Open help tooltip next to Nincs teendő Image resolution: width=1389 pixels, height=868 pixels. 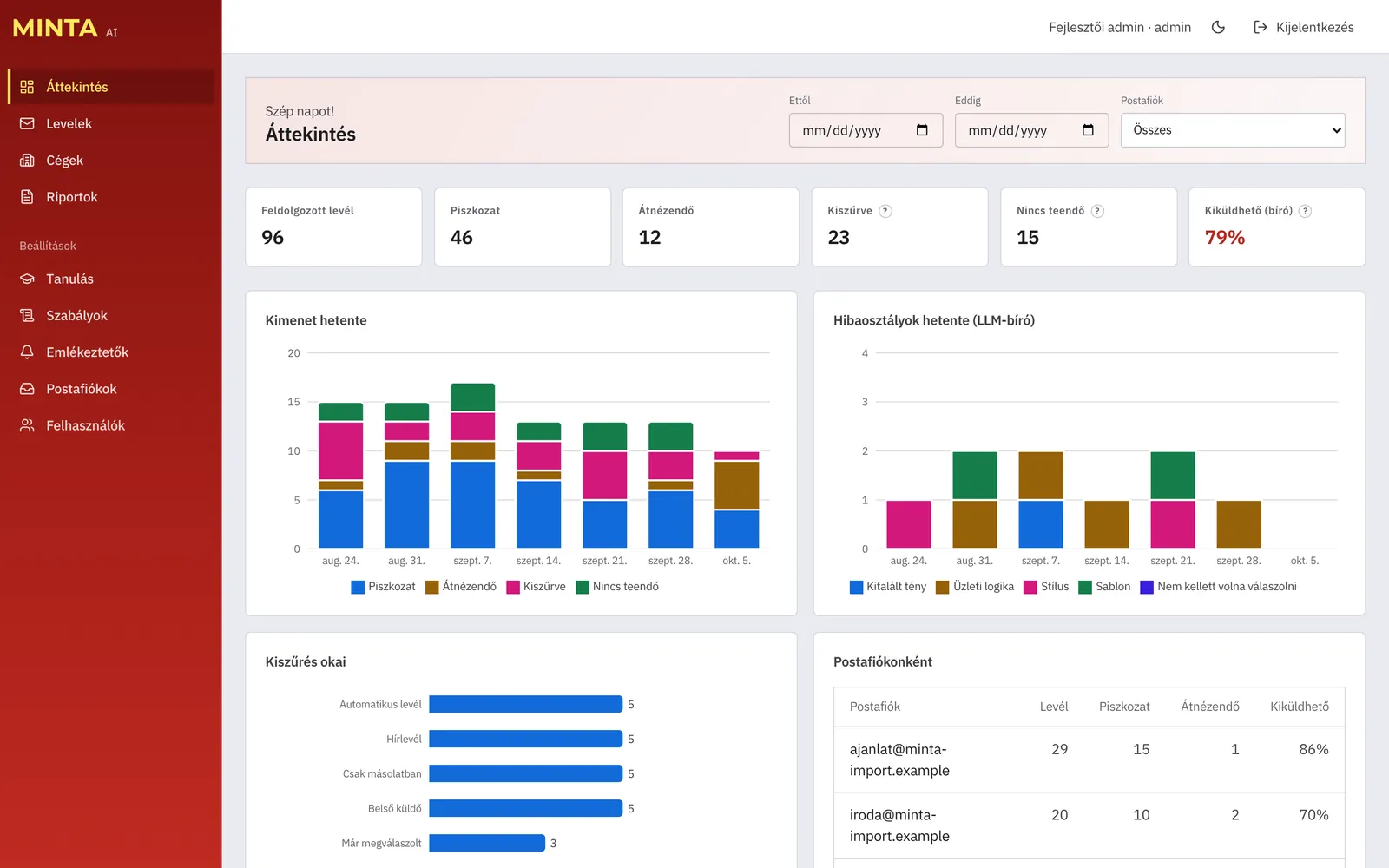click(x=1097, y=211)
